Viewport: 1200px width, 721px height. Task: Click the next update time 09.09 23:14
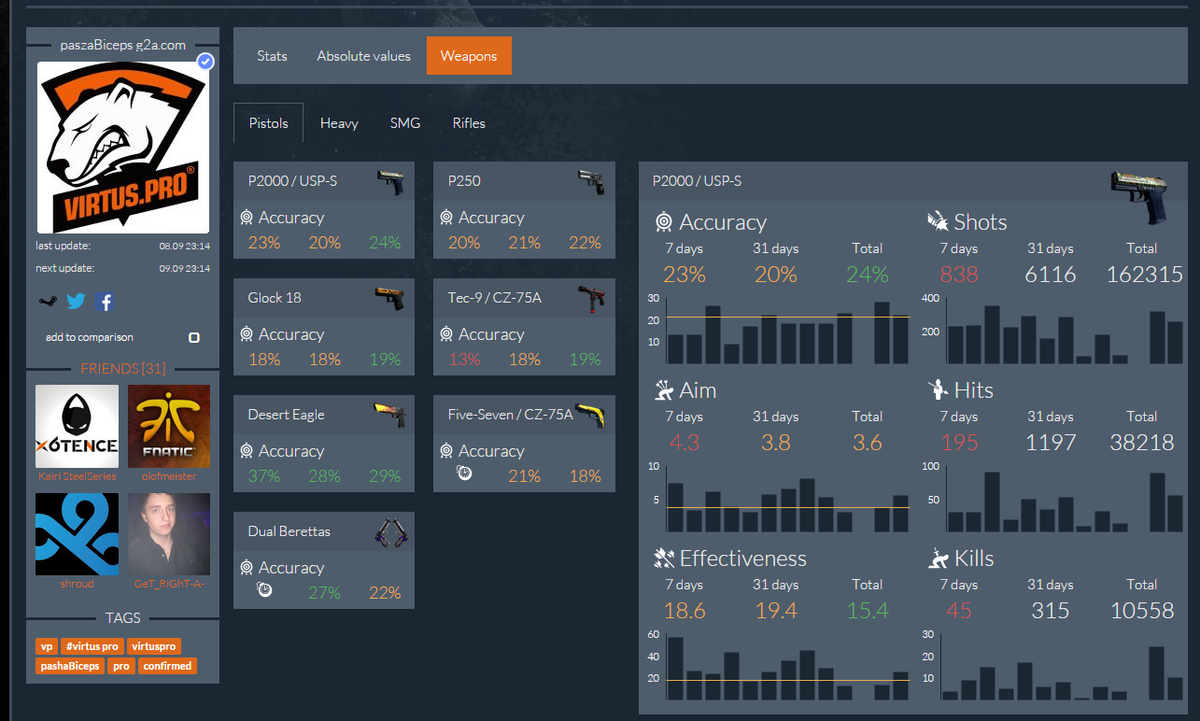point(184,269)
